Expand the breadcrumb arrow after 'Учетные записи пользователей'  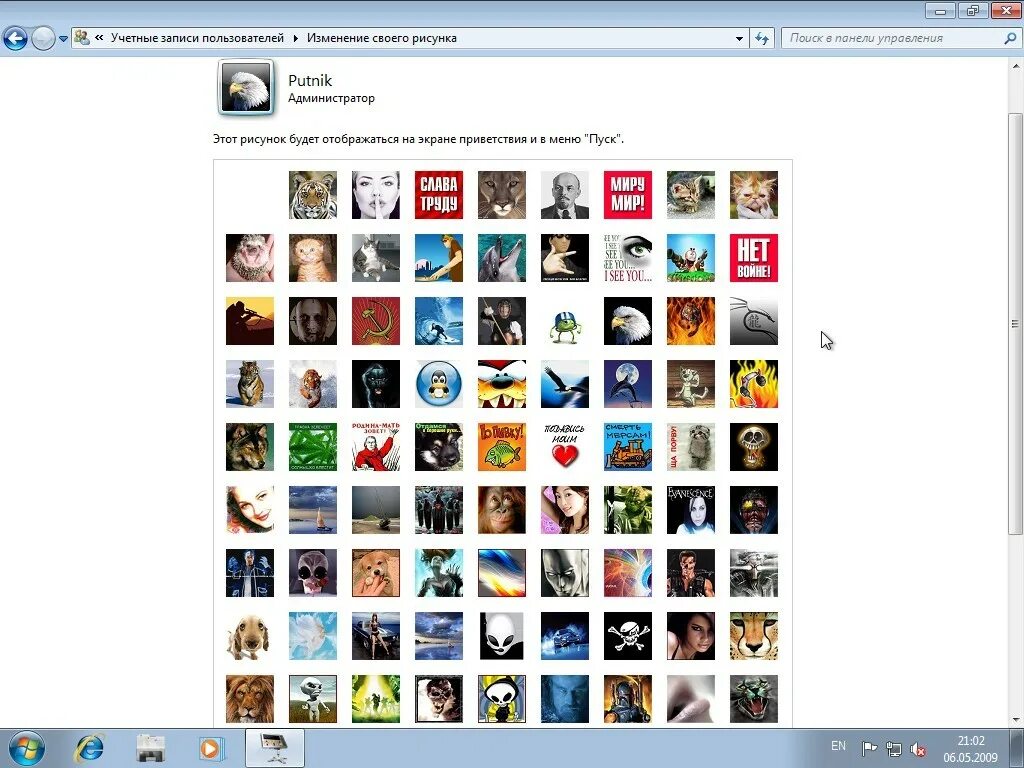coord(295,39)
